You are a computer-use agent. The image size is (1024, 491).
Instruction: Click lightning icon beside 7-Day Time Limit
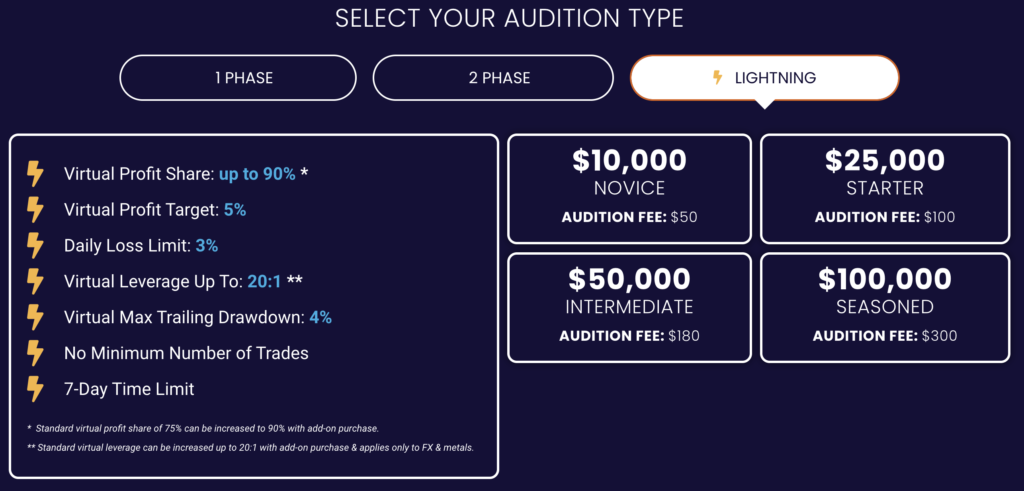[x=35, y=390]
